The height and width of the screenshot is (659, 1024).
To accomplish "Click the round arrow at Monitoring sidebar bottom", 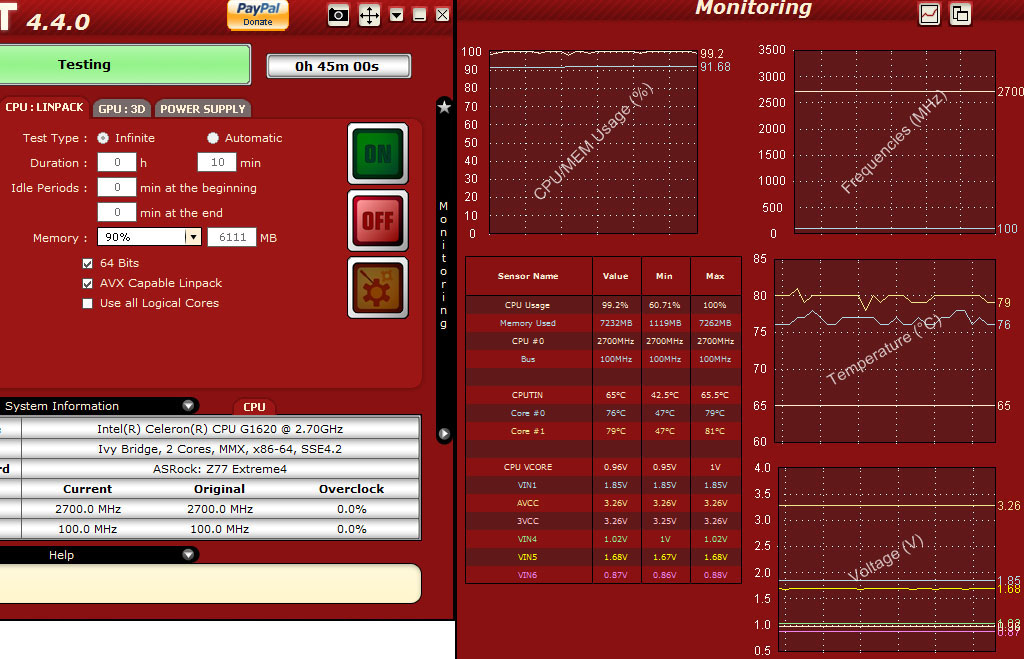I will coord(444,434).
